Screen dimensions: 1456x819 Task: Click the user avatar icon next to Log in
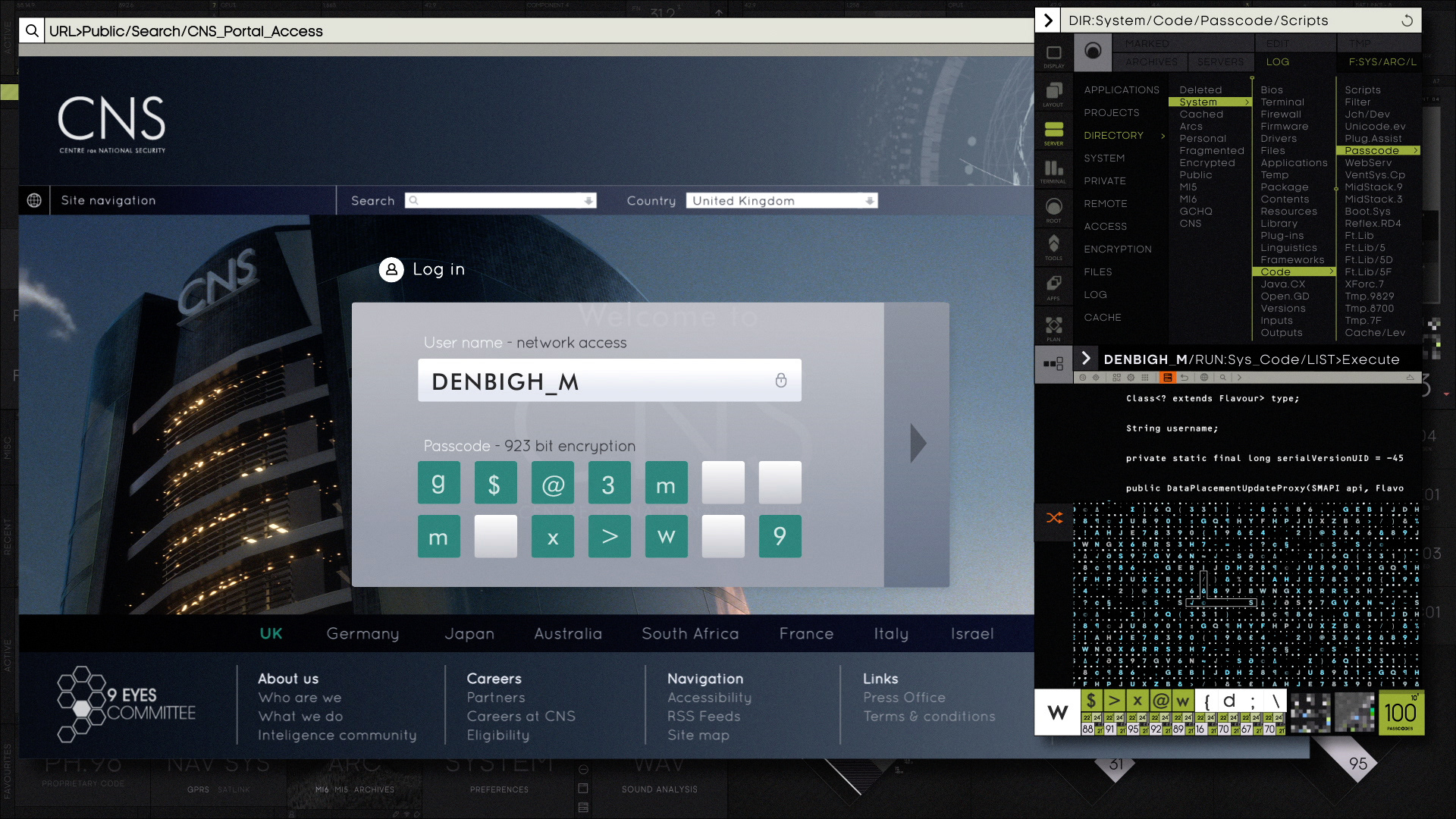click(391, 269)
